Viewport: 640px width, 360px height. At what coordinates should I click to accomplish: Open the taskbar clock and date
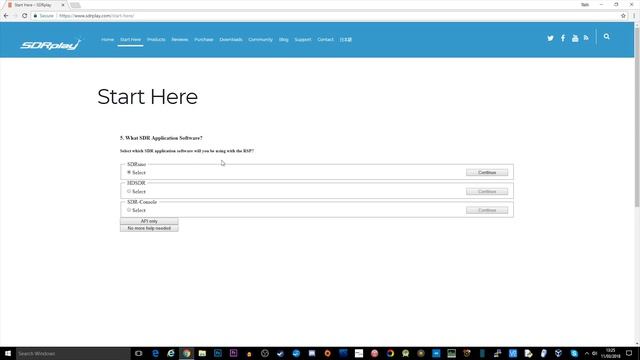tap(611, 353)
